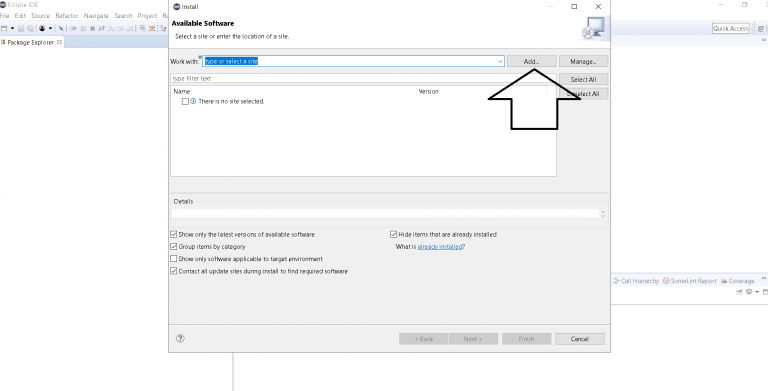The width and height of the screenshot is (768, 391).
Task: Click the Details scroll stepper arrows
Action: 603,214
